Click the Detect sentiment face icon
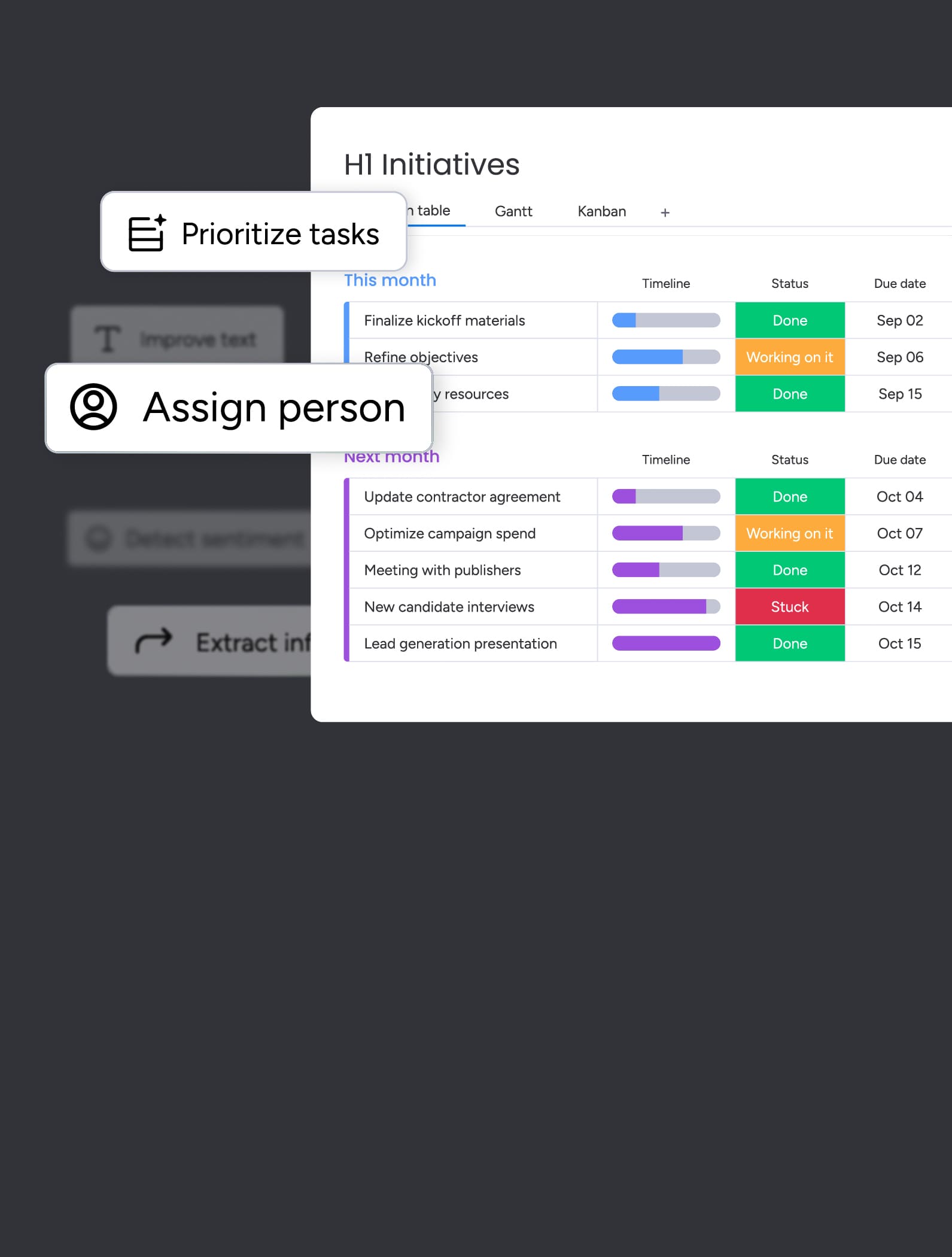This screenshot has width=952, height=1257. [x=99, y=538]
